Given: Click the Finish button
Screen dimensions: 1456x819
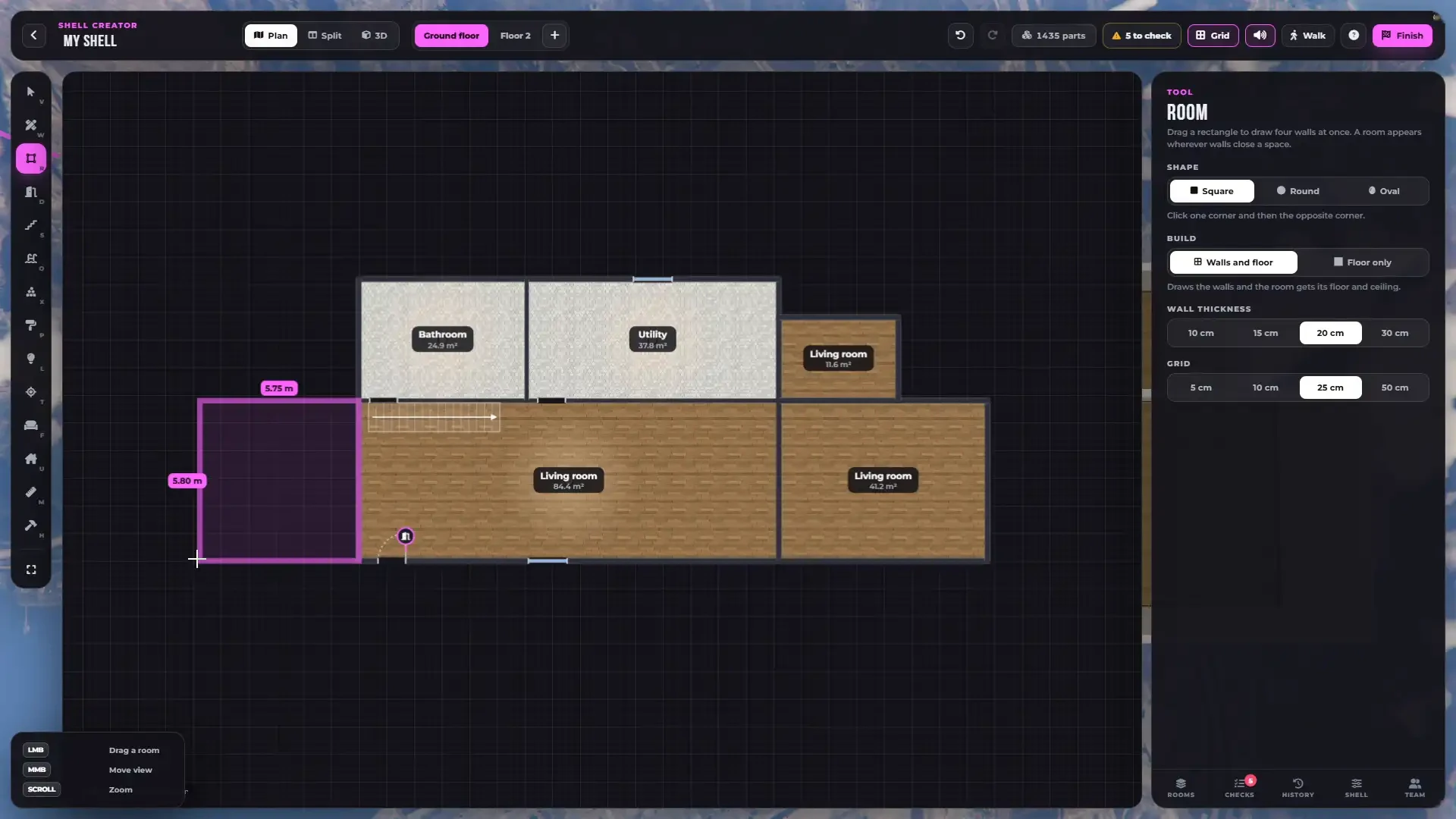Looking at the screenshot, I should click(1402, 36).
